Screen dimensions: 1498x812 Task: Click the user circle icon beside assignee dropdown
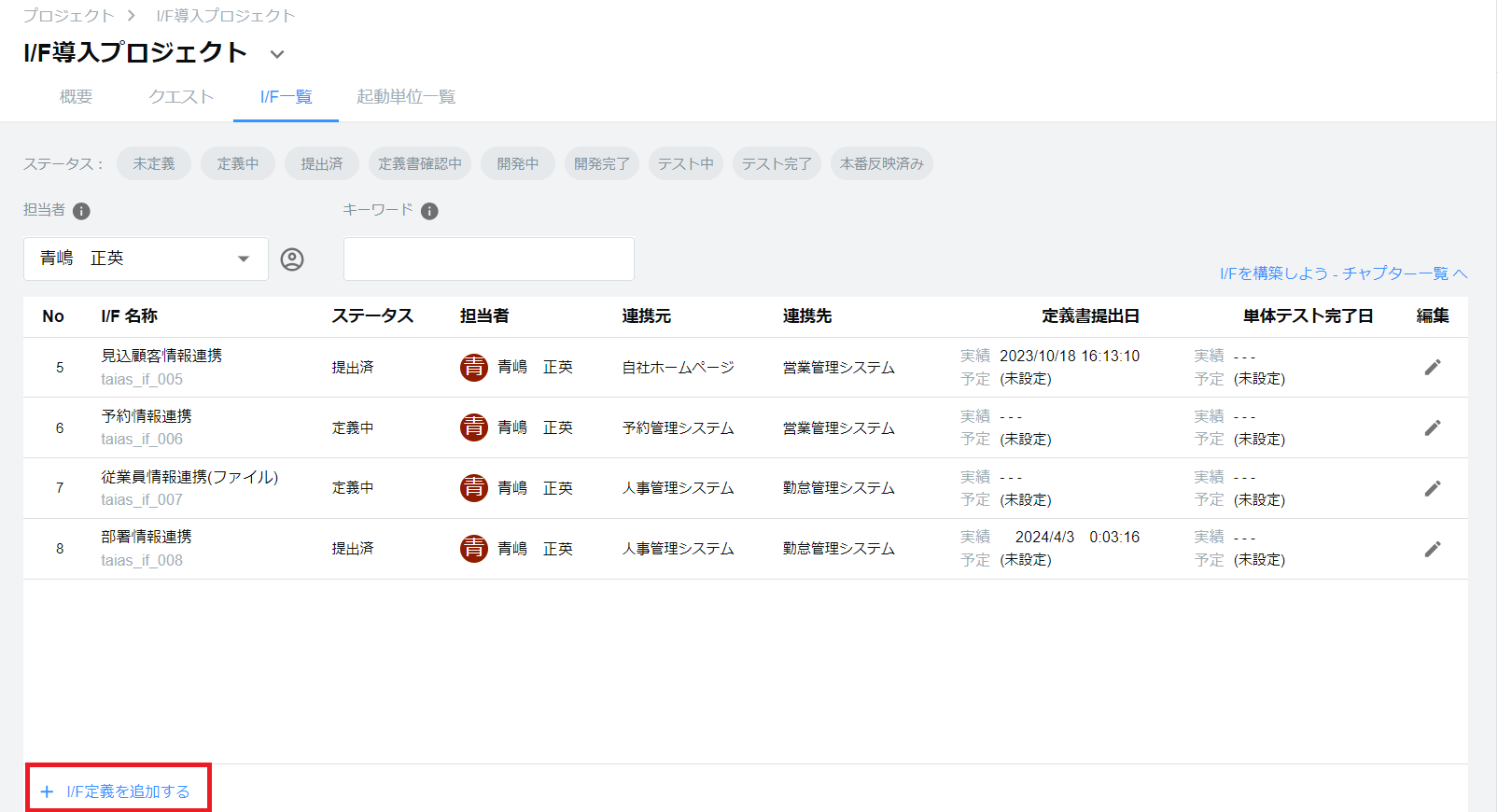(x=292, y=259)
